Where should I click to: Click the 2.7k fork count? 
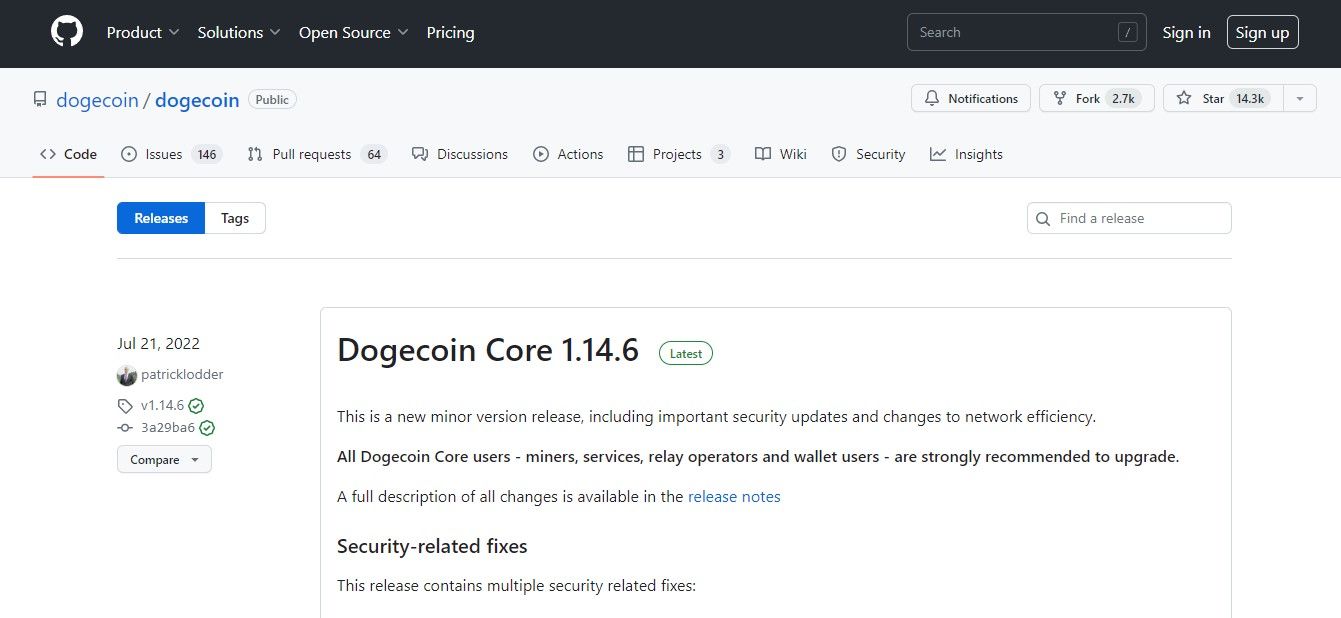coord(1123,98)
